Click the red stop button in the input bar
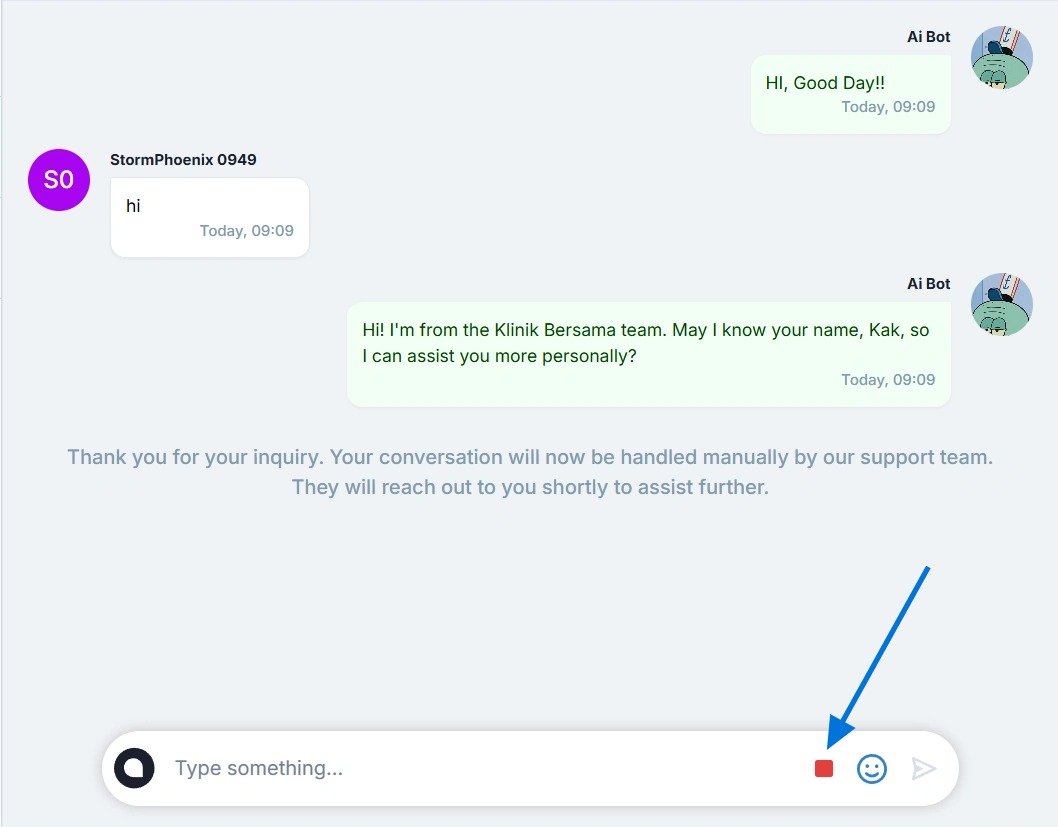1058x827 pixels. point(824,768)
